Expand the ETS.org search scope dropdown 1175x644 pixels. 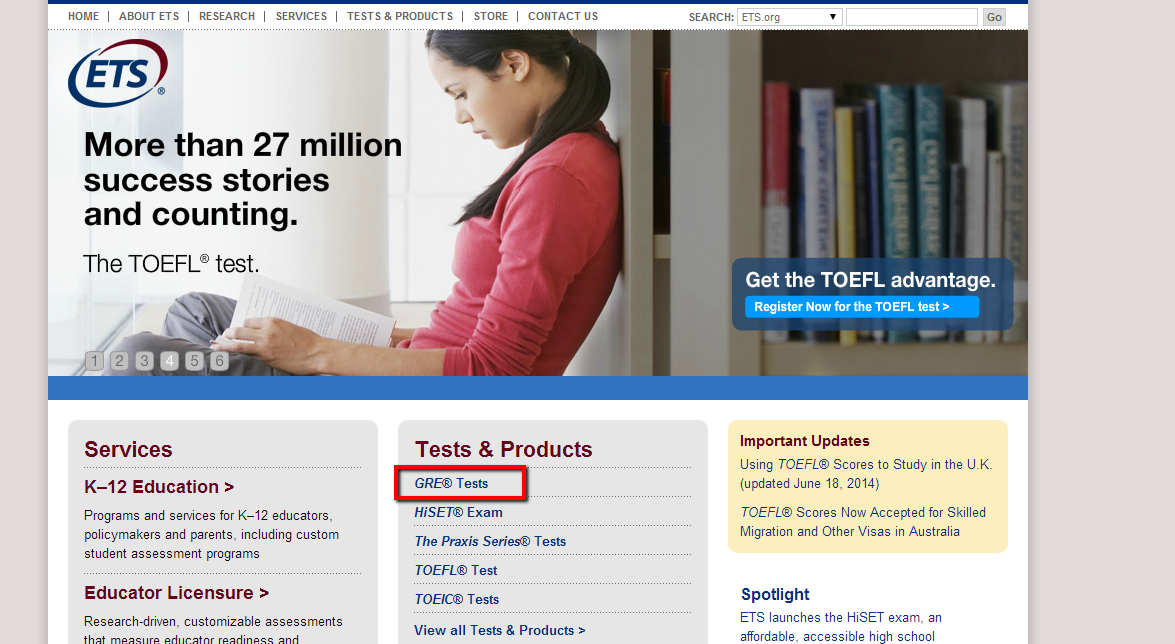click(x=790, y=16)
